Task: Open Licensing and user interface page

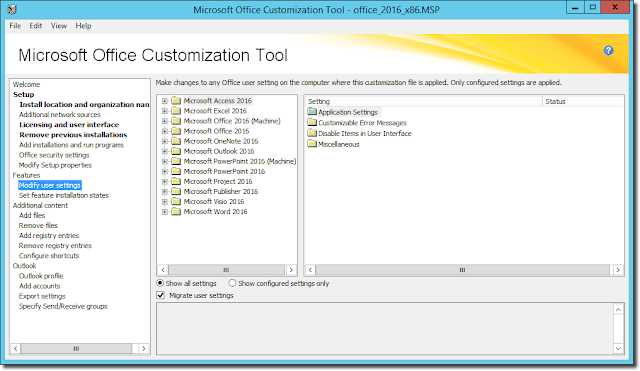Action: (69, 124)
